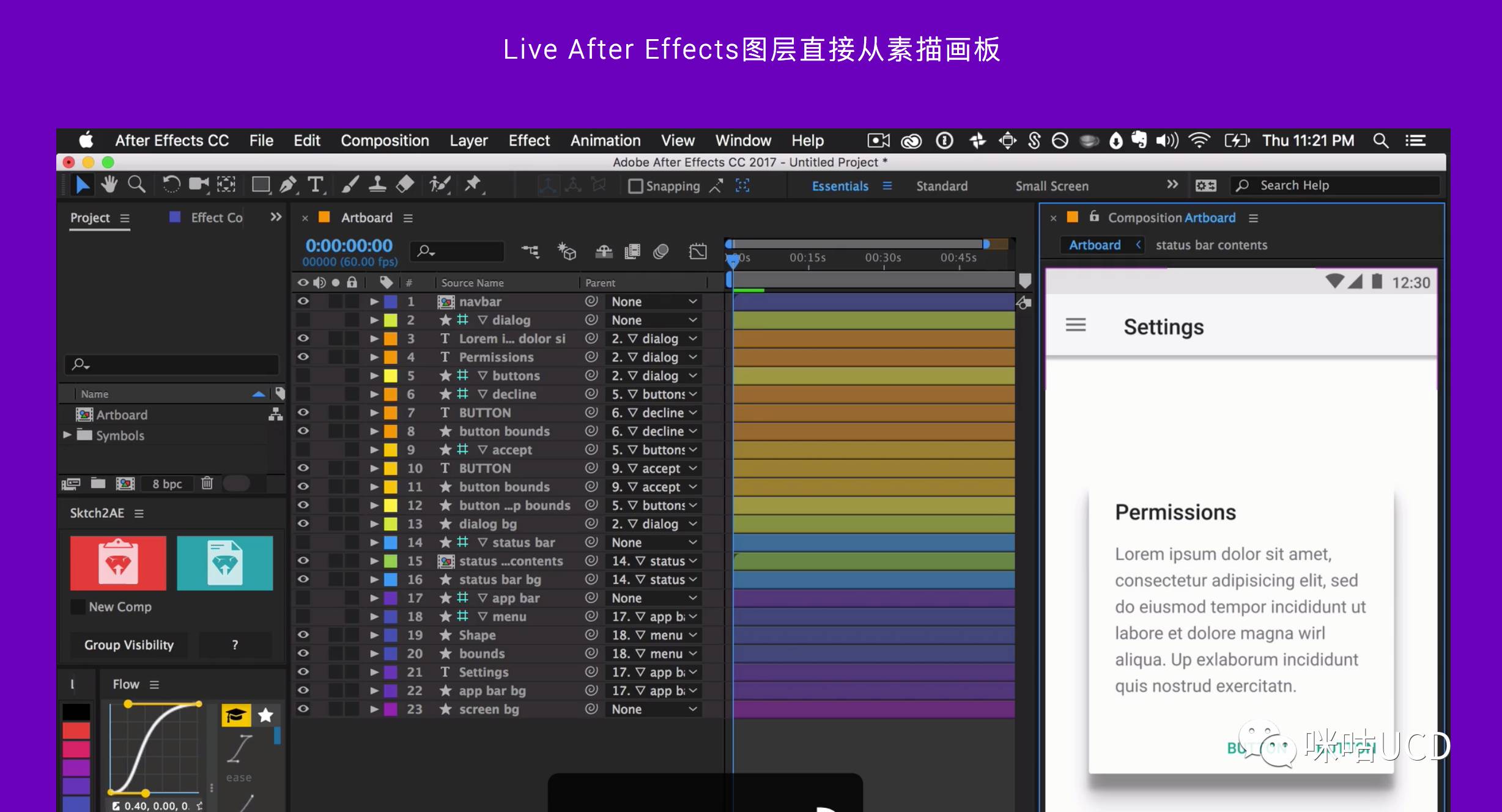Click the Search Help field
The width and height of the screenshot is (1502, 812).
click(1335, 185)
